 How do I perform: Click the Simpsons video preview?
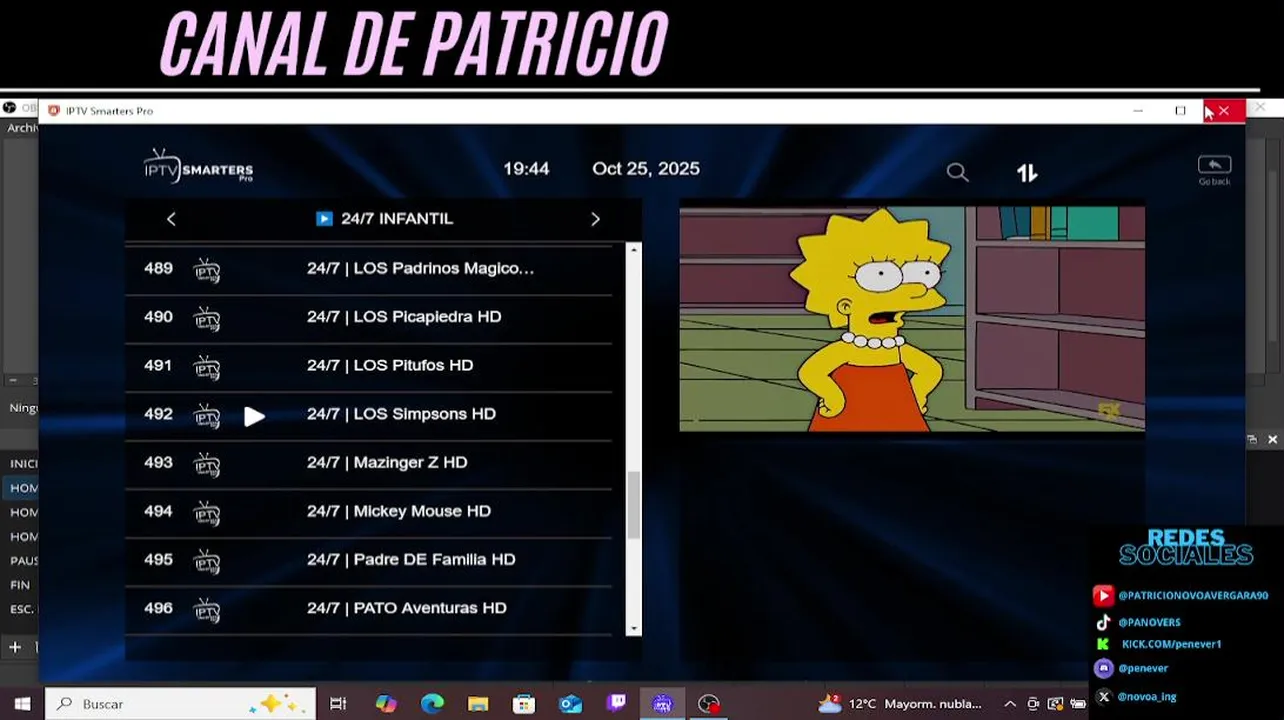[x=912, y=319]
